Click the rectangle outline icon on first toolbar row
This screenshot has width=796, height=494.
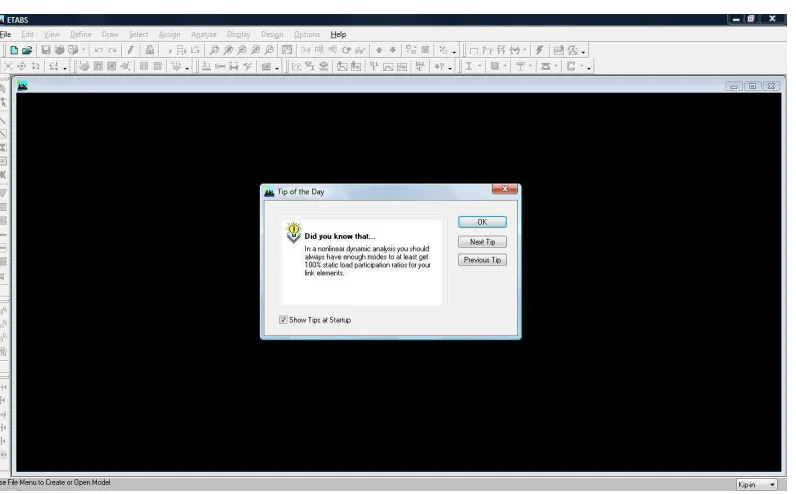pyautogui.click(x=474, y=50)
